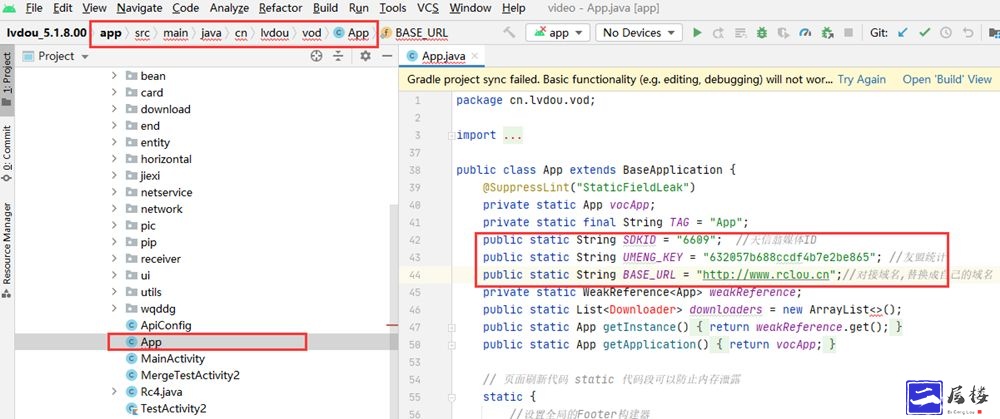Open the Build menu
Viewport: 1000px width, 419px height.
325,8
